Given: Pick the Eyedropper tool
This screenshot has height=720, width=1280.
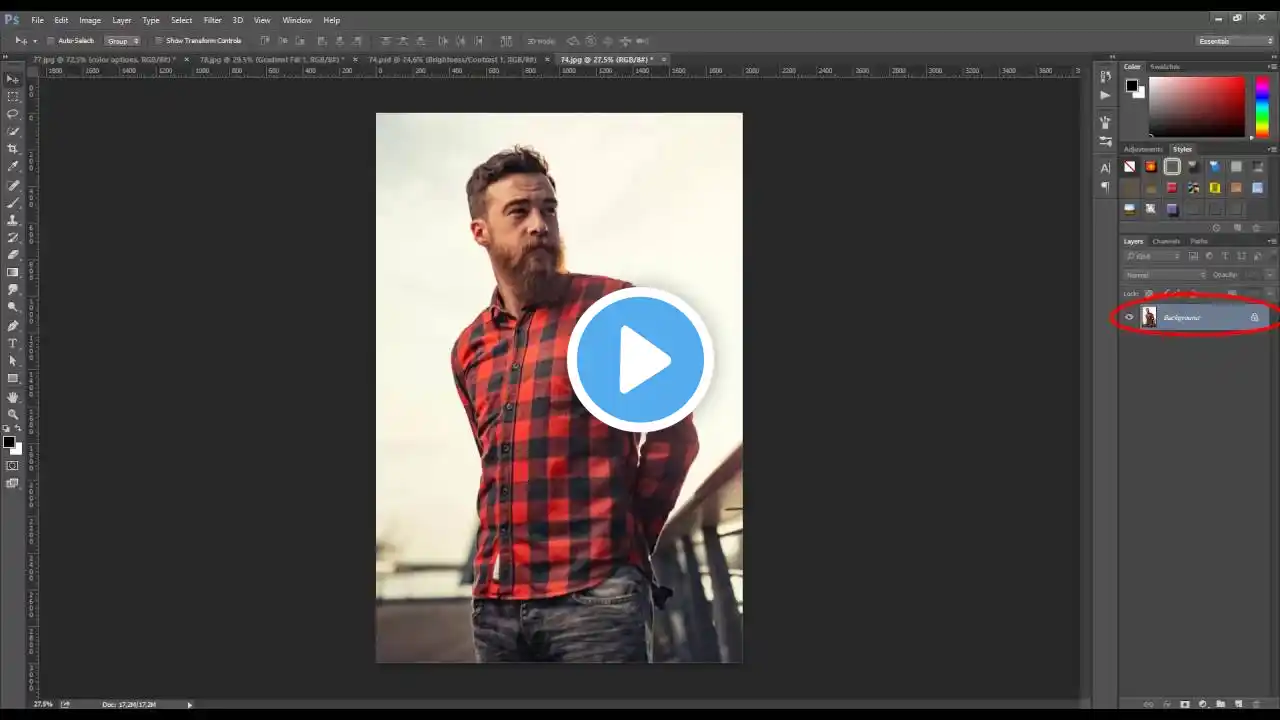Looking at the screenshot, I should tap(13, 166).
